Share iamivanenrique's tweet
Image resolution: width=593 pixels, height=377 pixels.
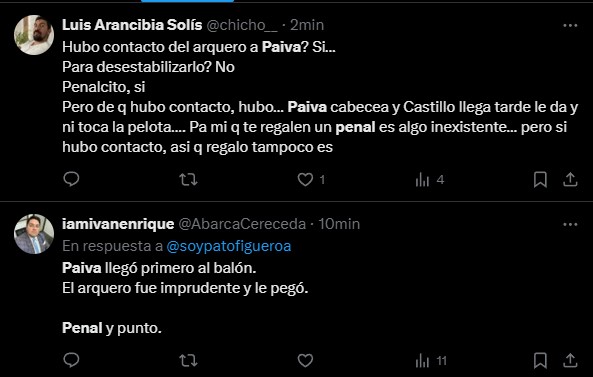(570, 361)
